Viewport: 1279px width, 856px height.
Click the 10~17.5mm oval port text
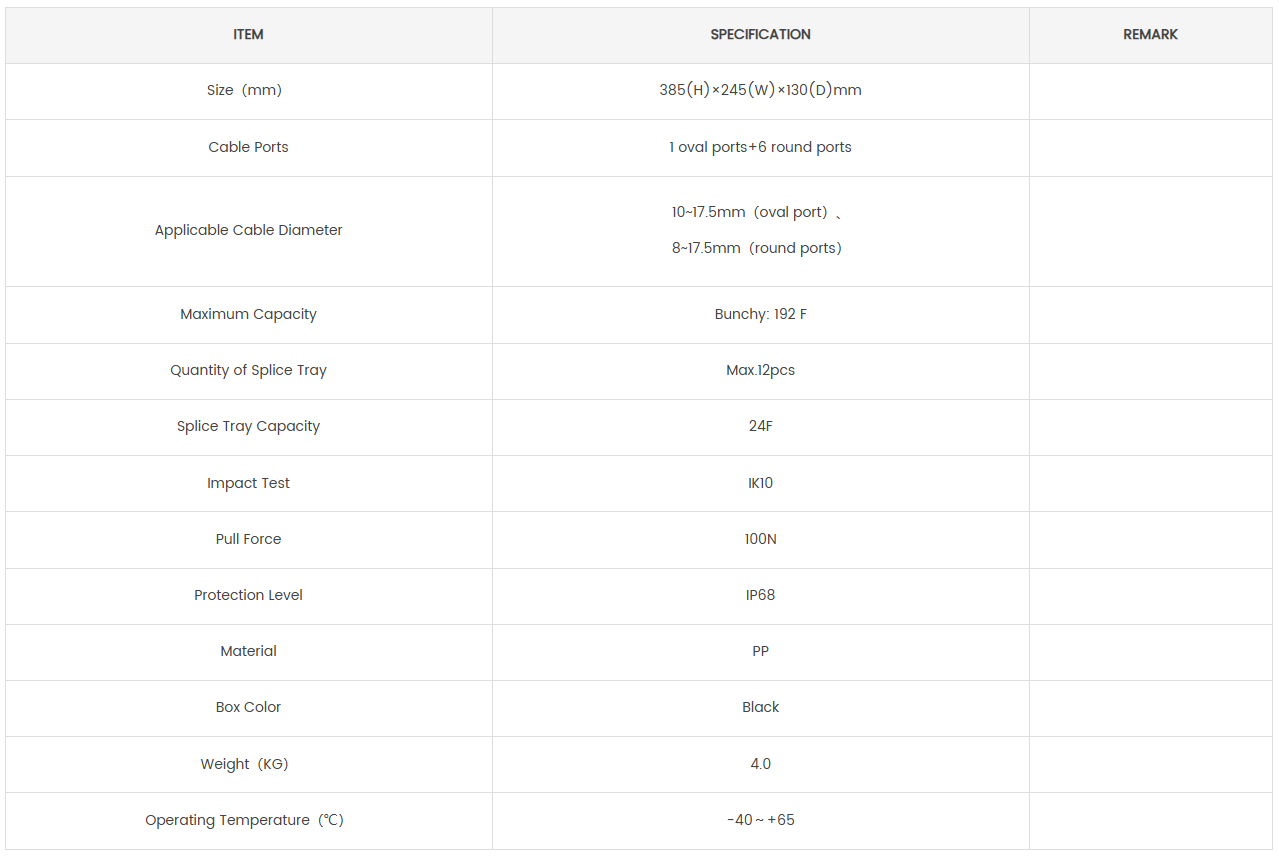[x=752, y=212]
